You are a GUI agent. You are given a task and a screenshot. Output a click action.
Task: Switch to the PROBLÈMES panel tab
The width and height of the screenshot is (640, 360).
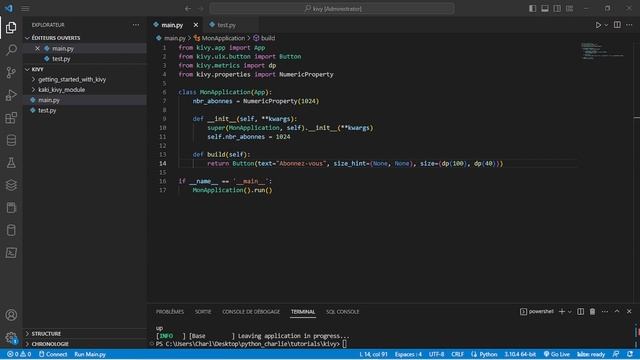pyautogui.click(x=170, y=311)
